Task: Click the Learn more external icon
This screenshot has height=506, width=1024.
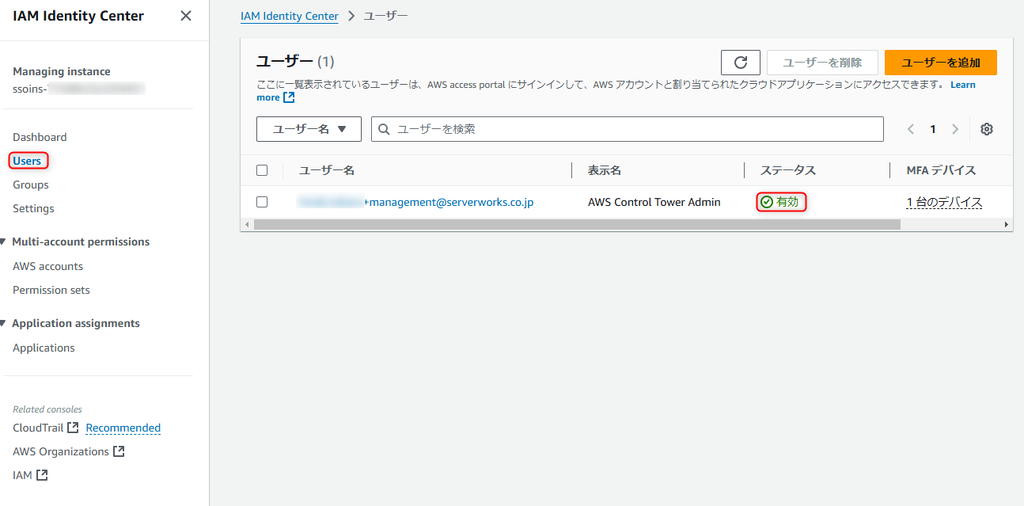Action: [x=289, y=97]
